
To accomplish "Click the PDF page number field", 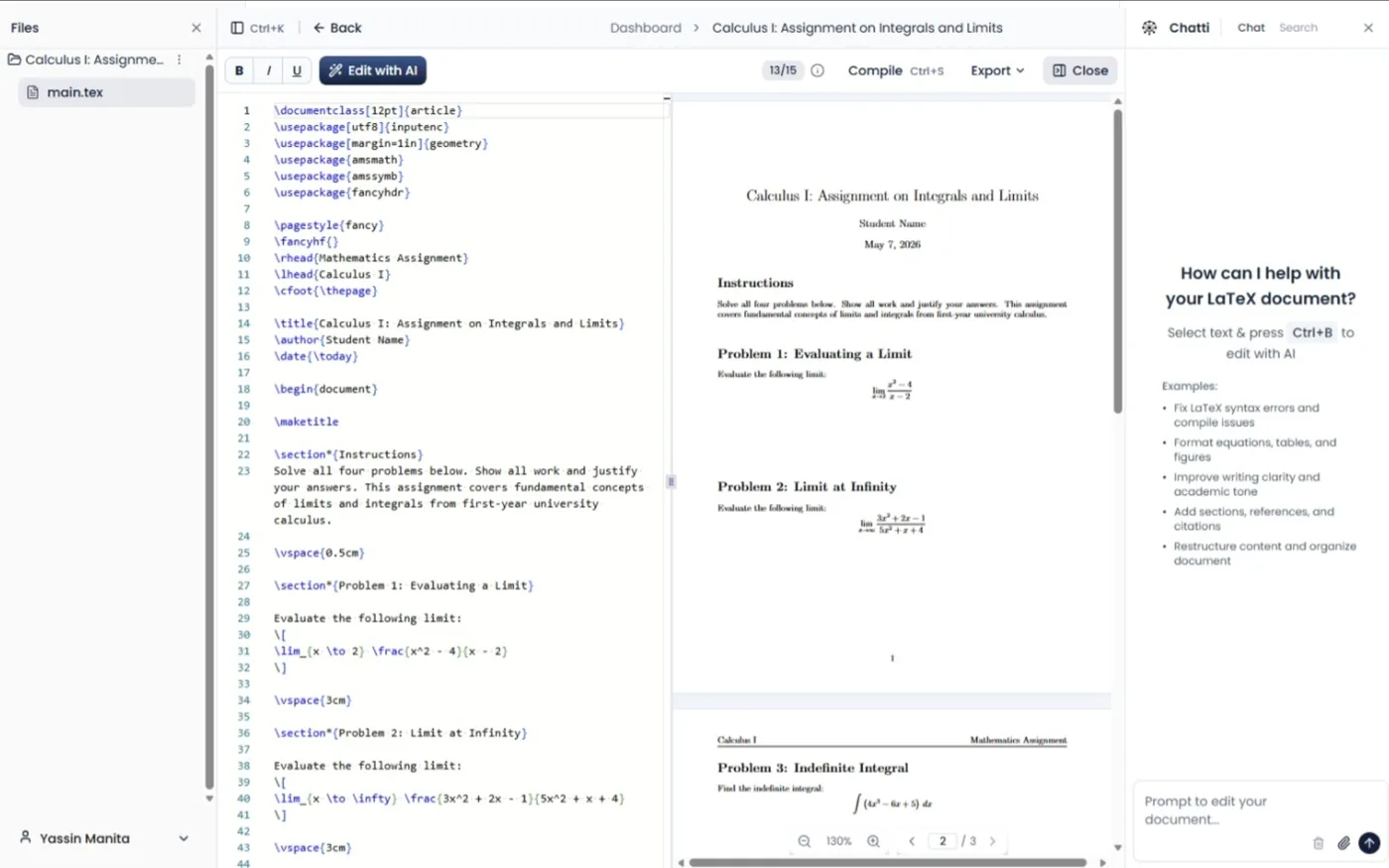I will pyautogui.click(x=943, y=841).
